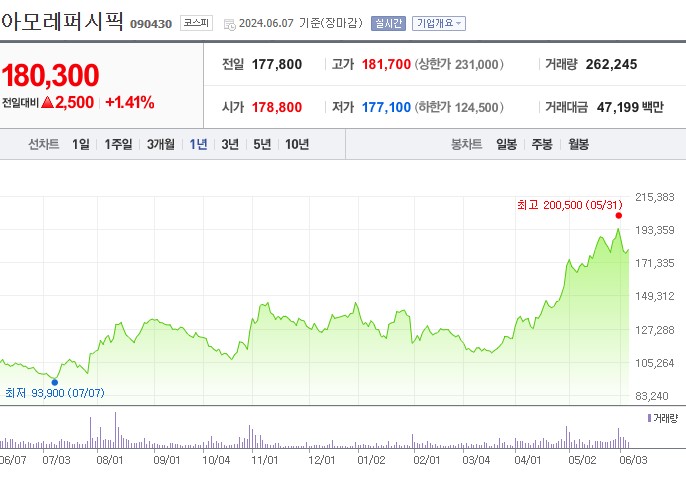The image size is (686, 479).
Task: Click the 01/02 date axis label
Action: 371,460
